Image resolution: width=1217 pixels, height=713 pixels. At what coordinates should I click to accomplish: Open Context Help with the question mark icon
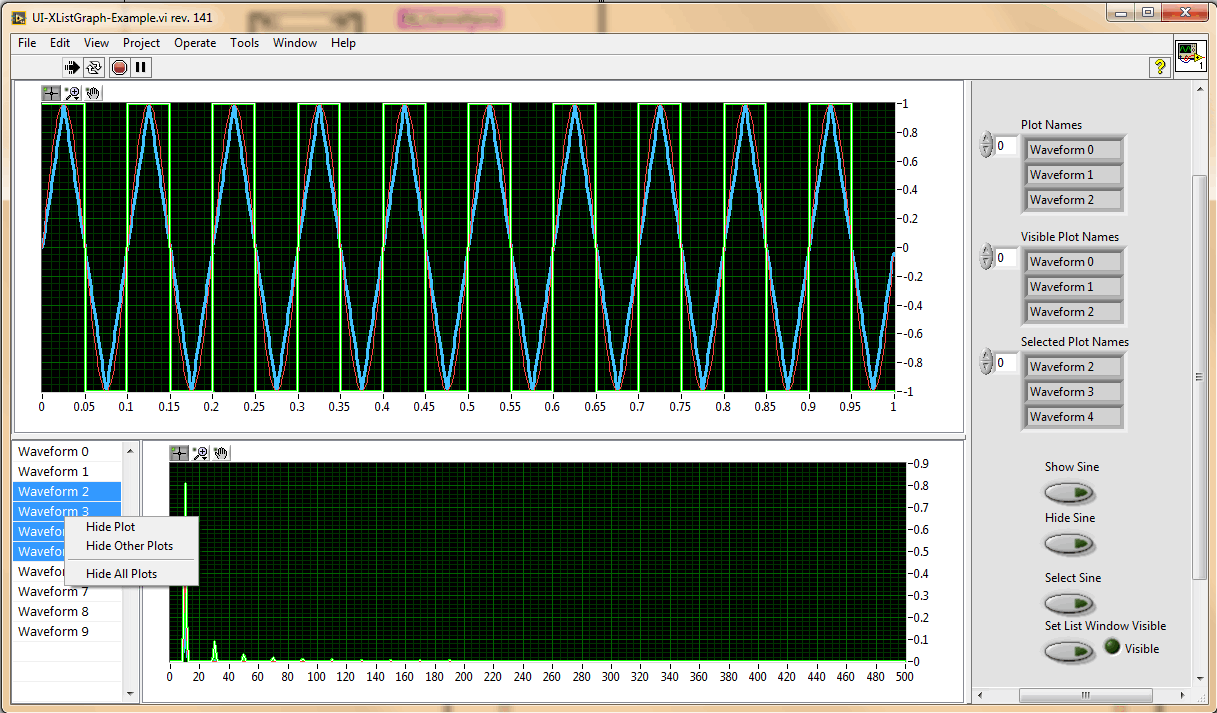[1160, 67]
